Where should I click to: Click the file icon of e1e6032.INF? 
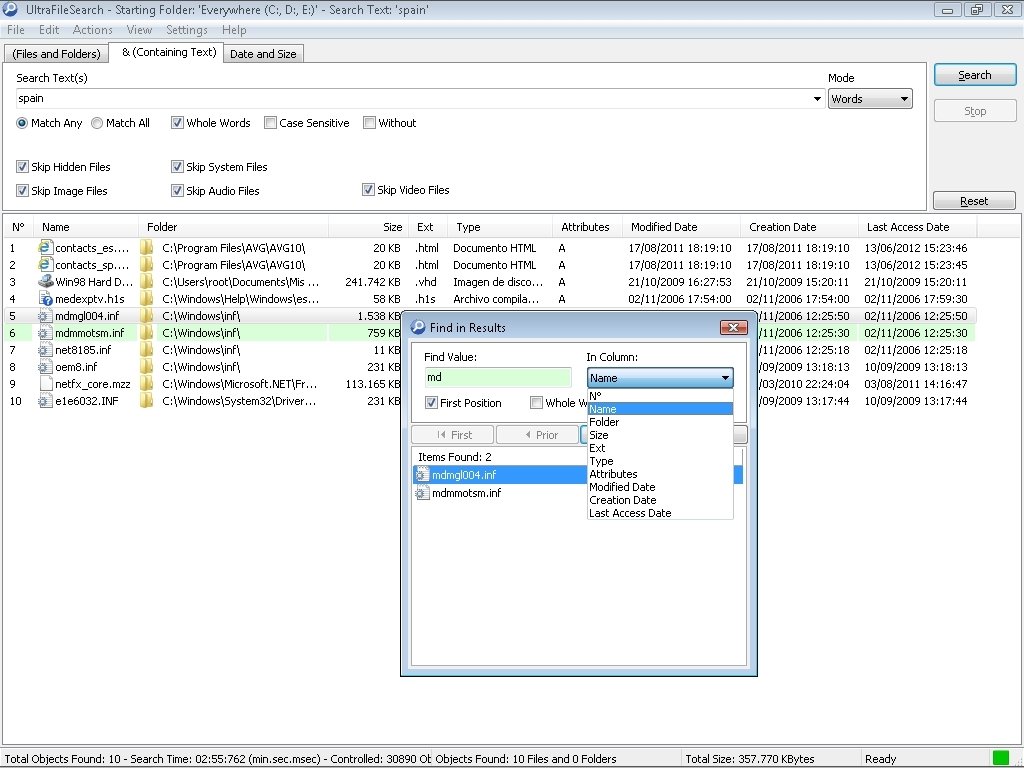click(45, 400)
